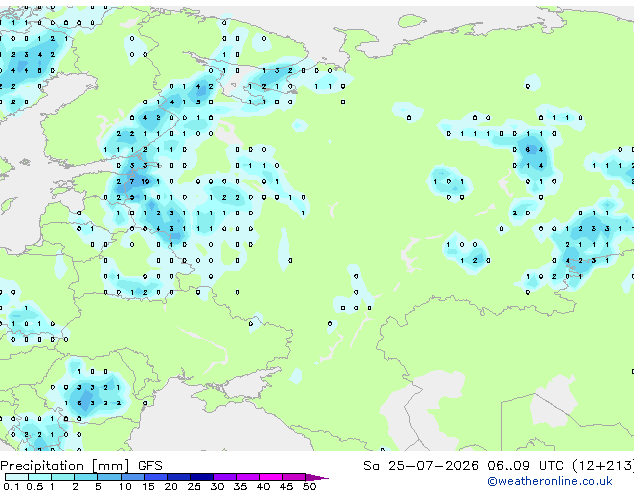Click the '25' legend scale label

(x=194, y=486)
